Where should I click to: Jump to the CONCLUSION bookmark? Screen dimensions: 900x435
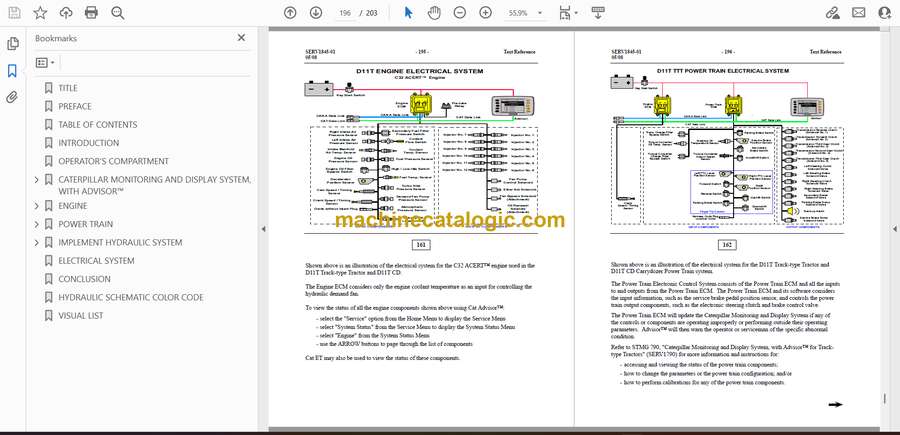pos(84,279)
